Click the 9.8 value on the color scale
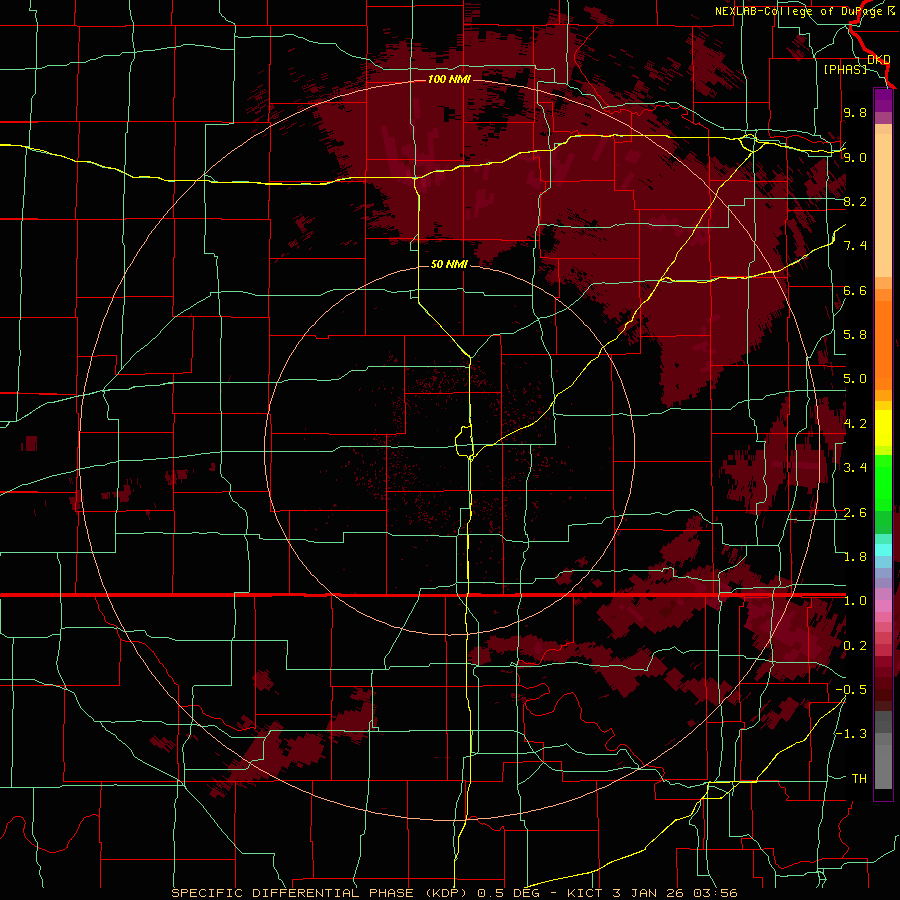Screen dimensions: 900x900 855,112
